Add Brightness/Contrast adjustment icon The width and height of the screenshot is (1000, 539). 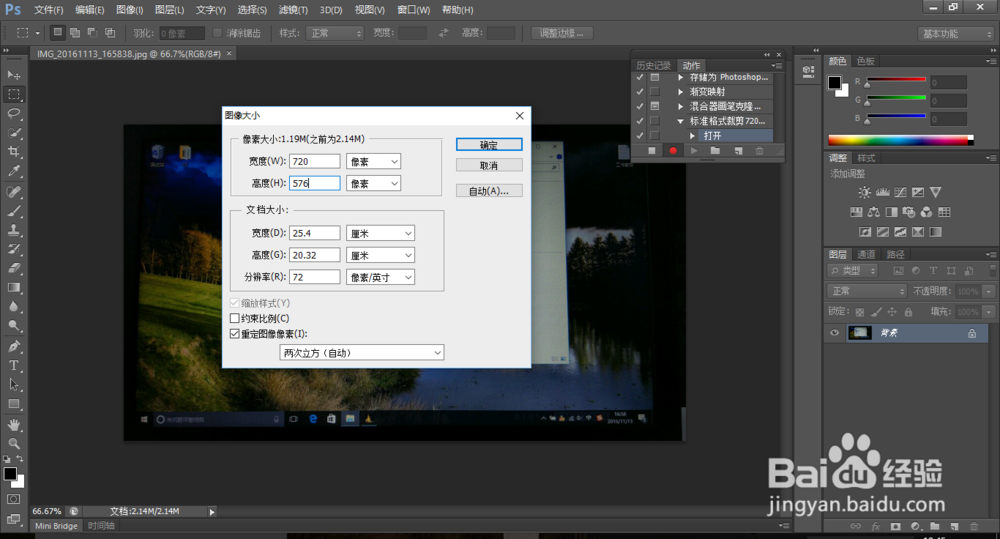(864, 192)
